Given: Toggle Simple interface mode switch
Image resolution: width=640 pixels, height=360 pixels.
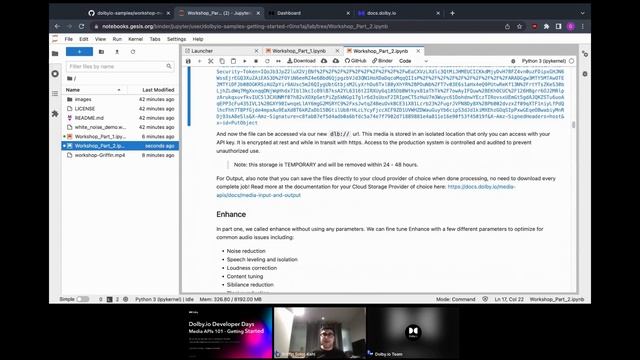Looking at the screenshot, I should coord(83,299).
